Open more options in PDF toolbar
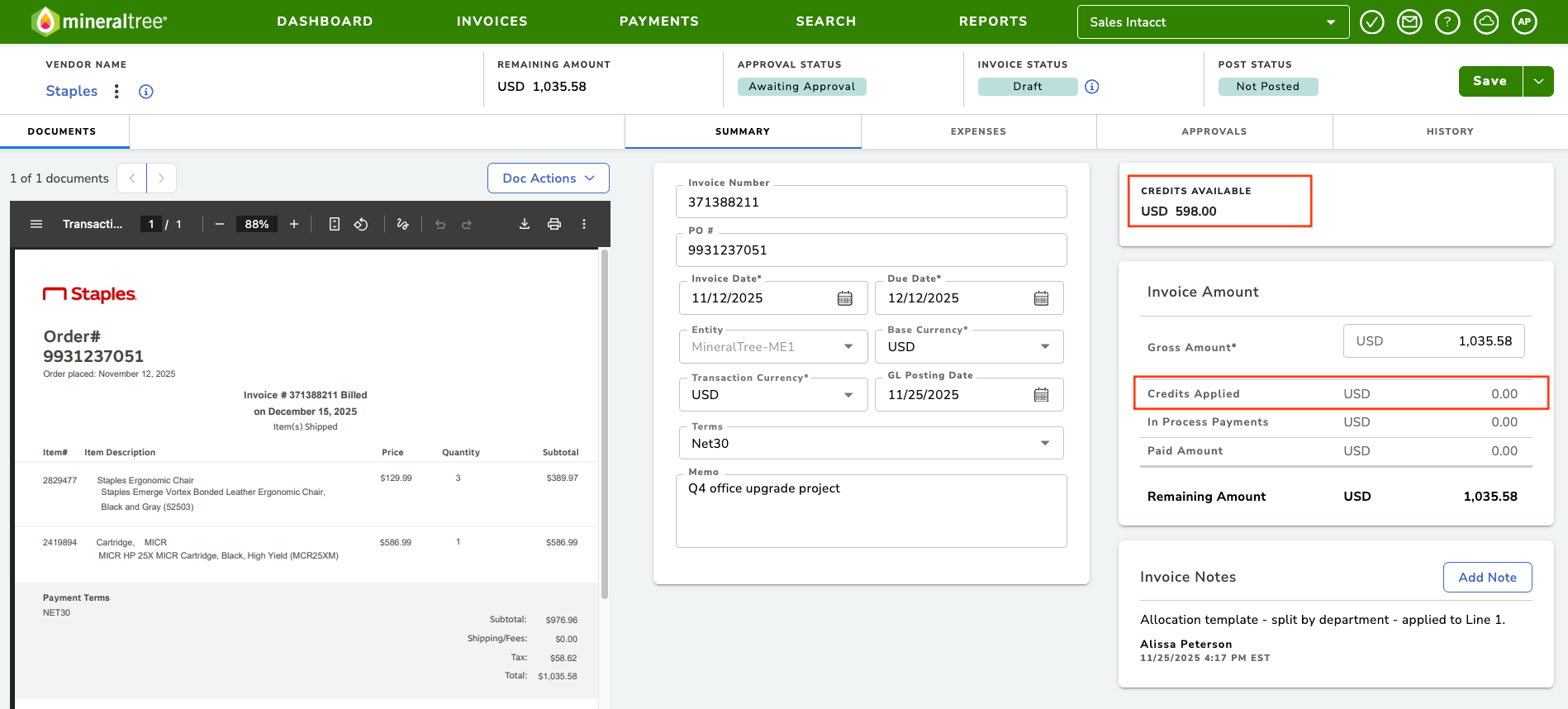Image resolution: width=1568 pixels, height=709 pixels. click(584, 224)
